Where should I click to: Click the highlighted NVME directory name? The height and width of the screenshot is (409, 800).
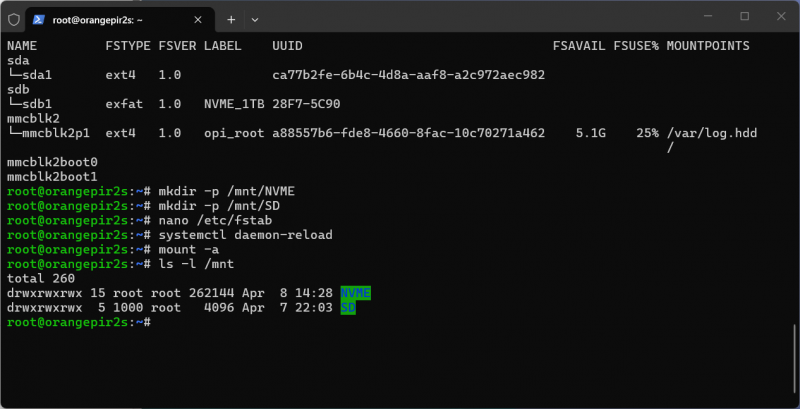point(355,292)
